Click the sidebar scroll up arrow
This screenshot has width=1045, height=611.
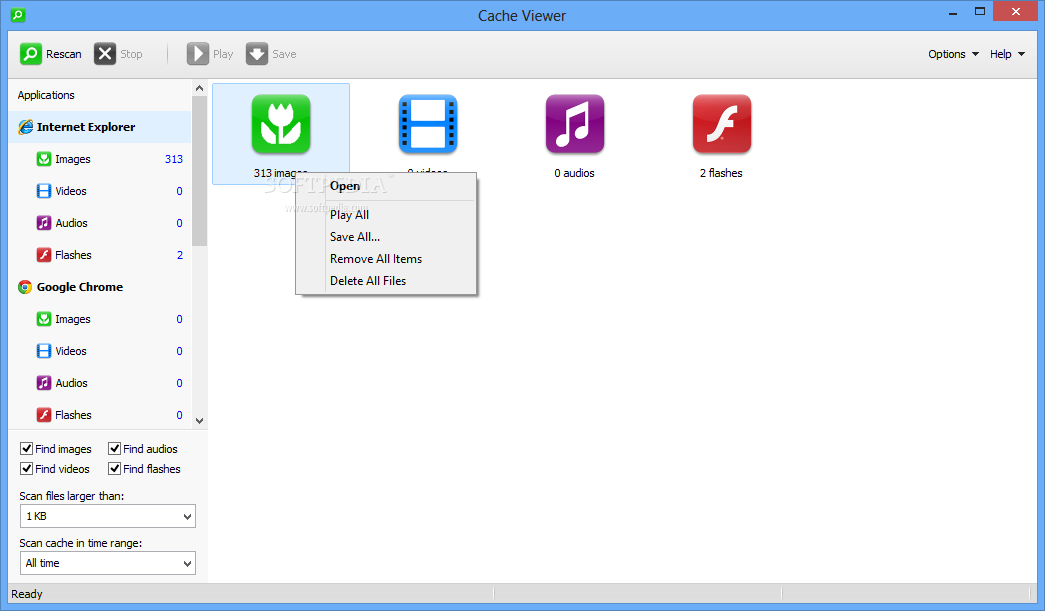(199, 88)
